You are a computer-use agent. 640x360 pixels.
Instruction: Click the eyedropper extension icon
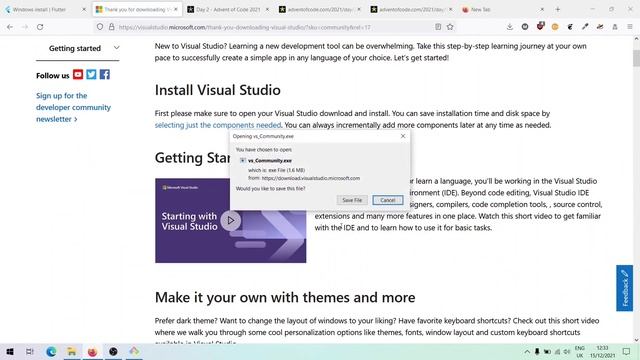point(585,27)
